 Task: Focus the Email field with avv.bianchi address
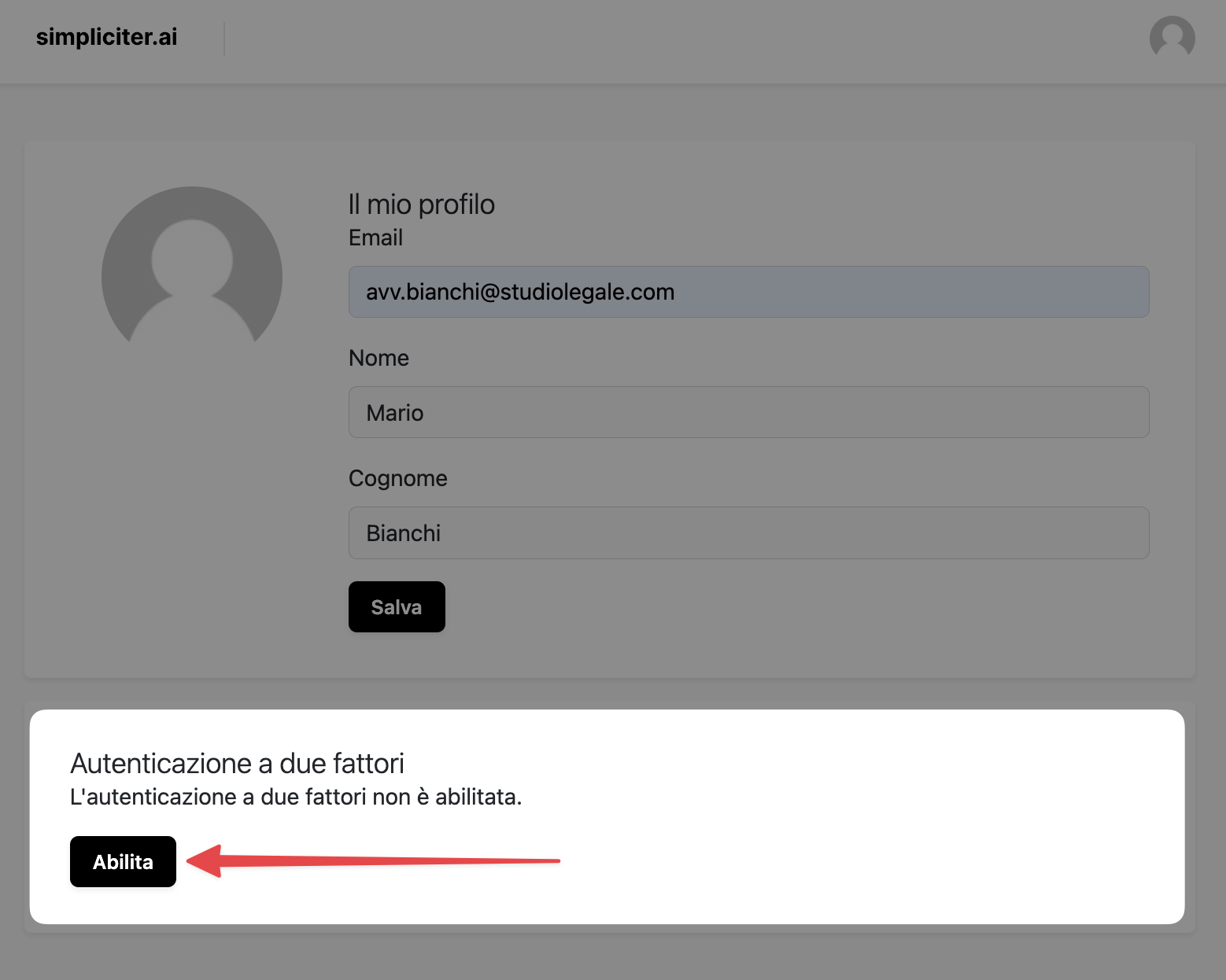(748, 292)
